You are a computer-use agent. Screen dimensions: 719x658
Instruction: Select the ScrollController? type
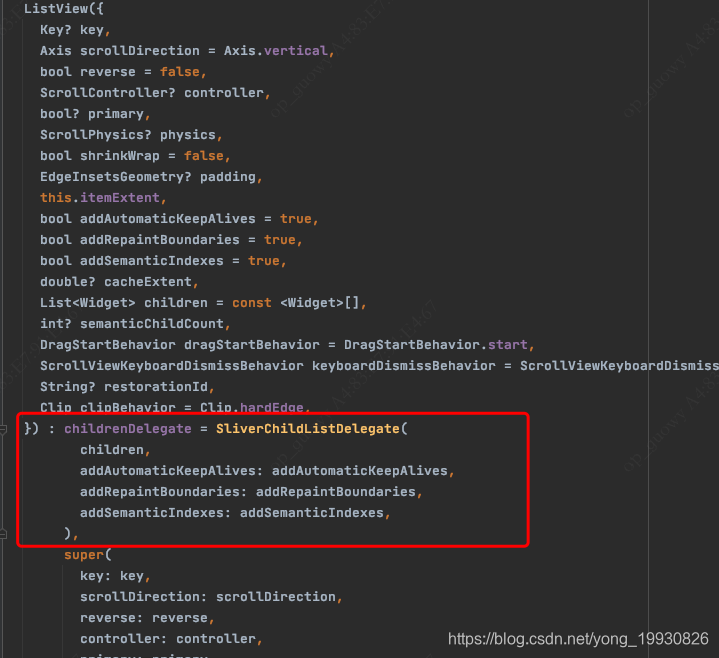point(108,93)
